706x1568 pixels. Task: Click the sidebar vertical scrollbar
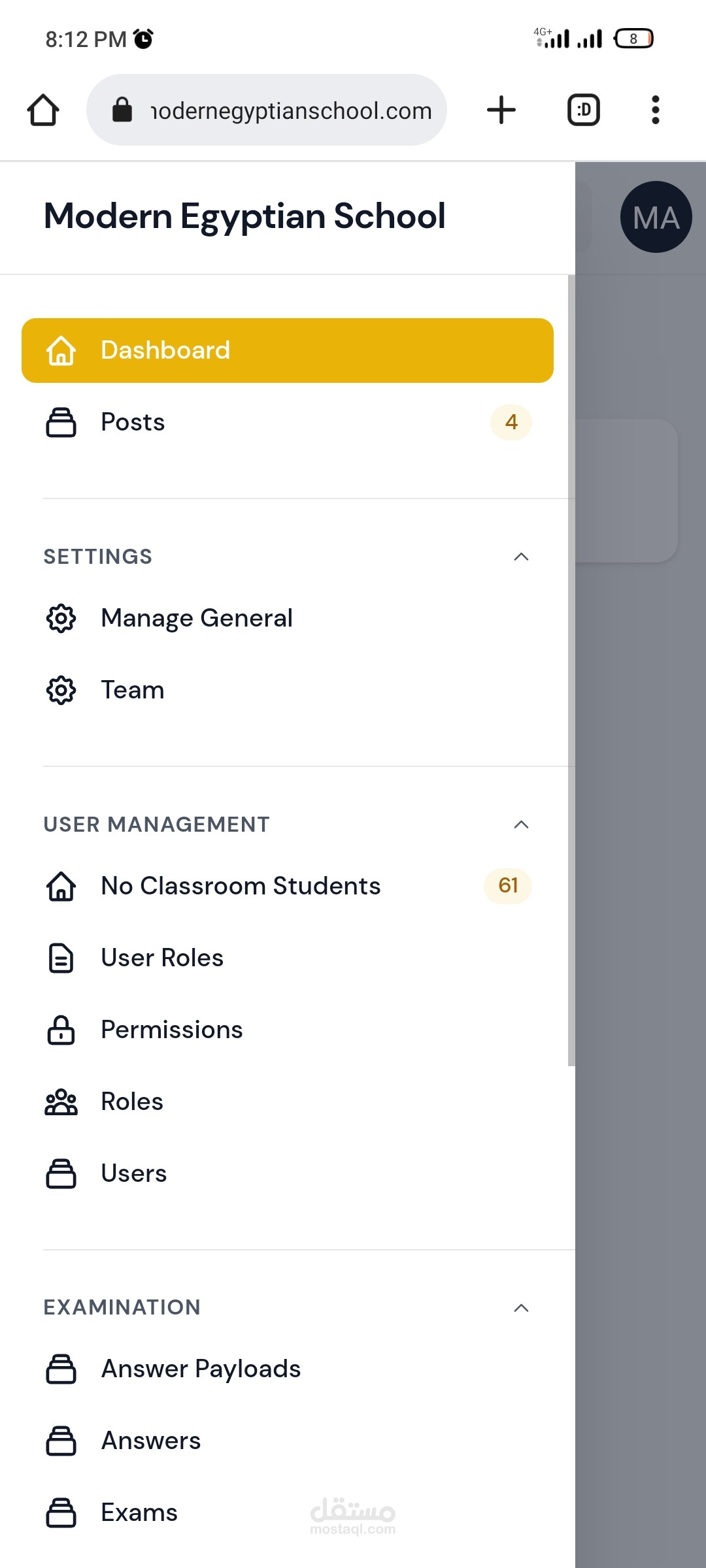click(571, 670)
